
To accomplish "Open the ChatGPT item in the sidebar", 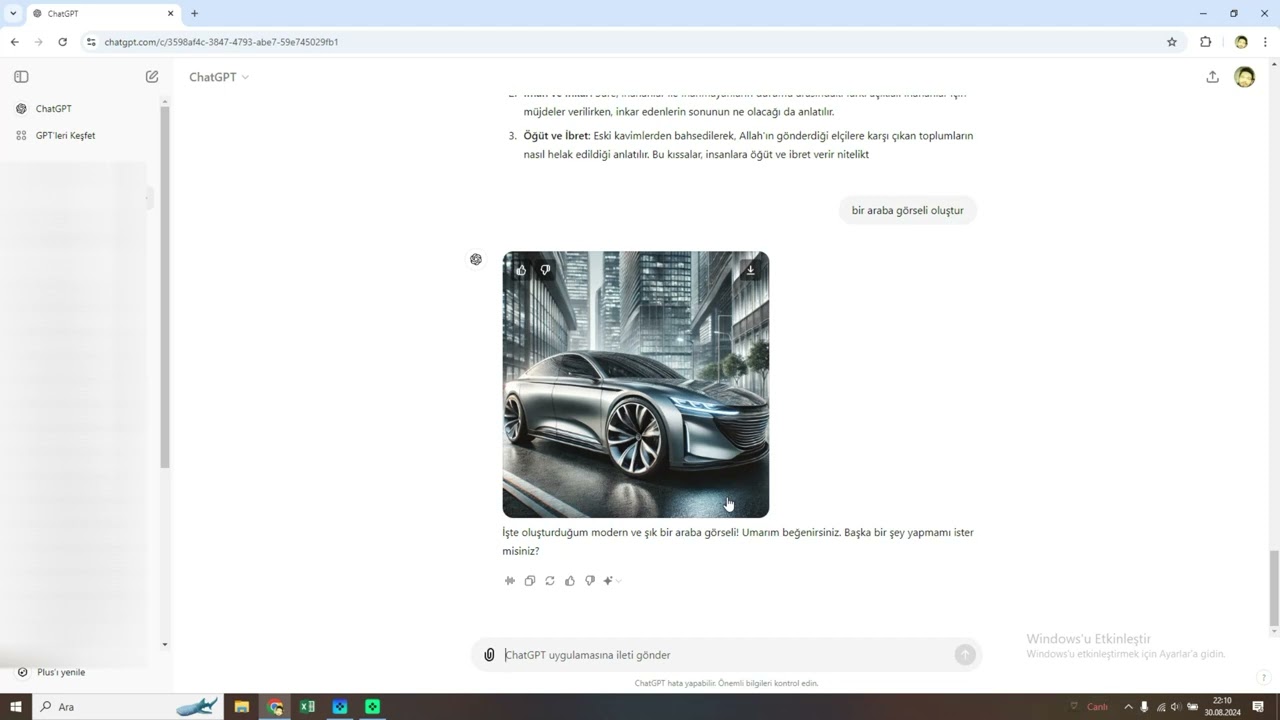I will coord(54,108).
